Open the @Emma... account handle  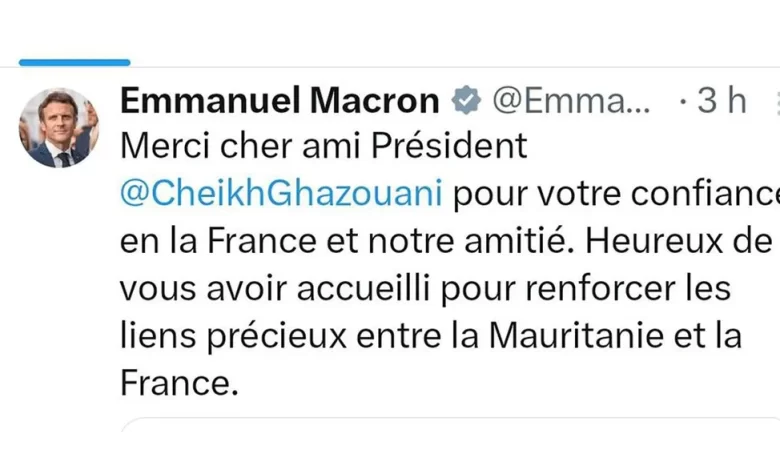pos(572,100)
